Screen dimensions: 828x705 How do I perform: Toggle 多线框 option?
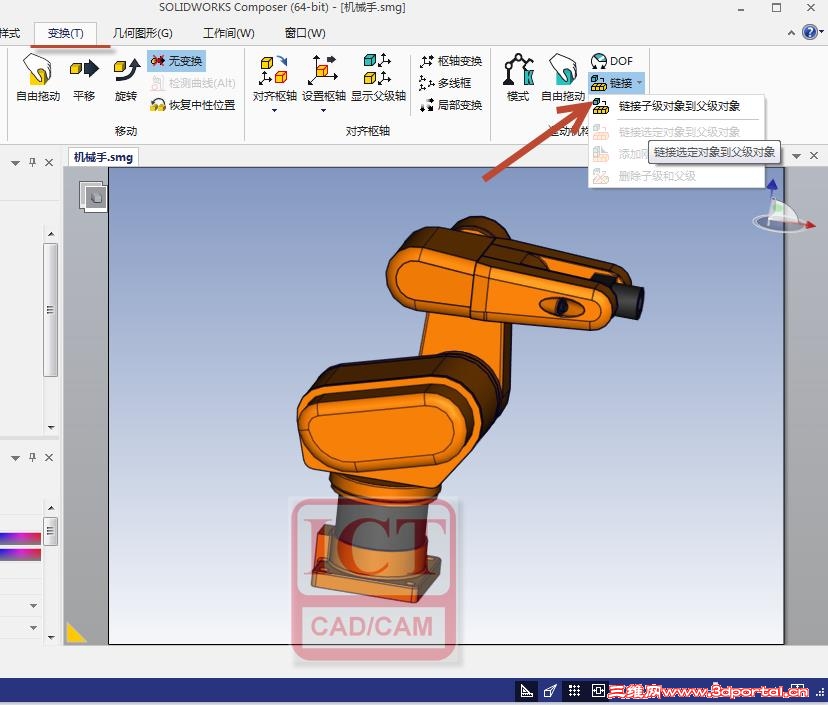tap(445, 83)
